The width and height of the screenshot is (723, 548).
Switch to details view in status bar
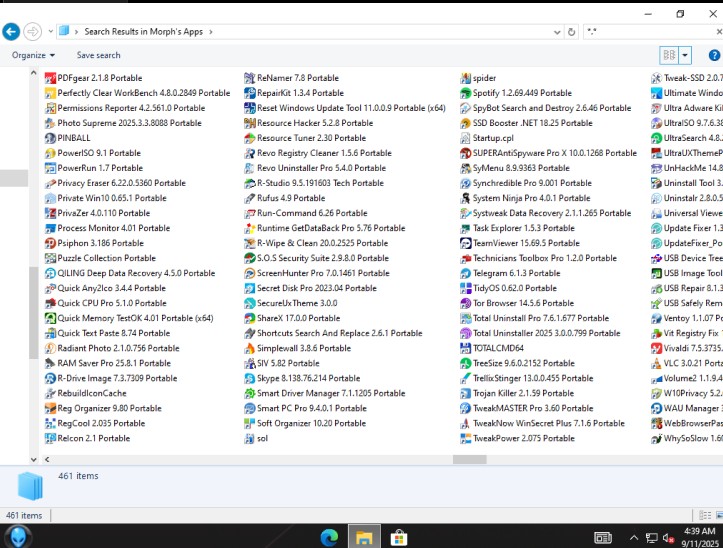point(705,515)
